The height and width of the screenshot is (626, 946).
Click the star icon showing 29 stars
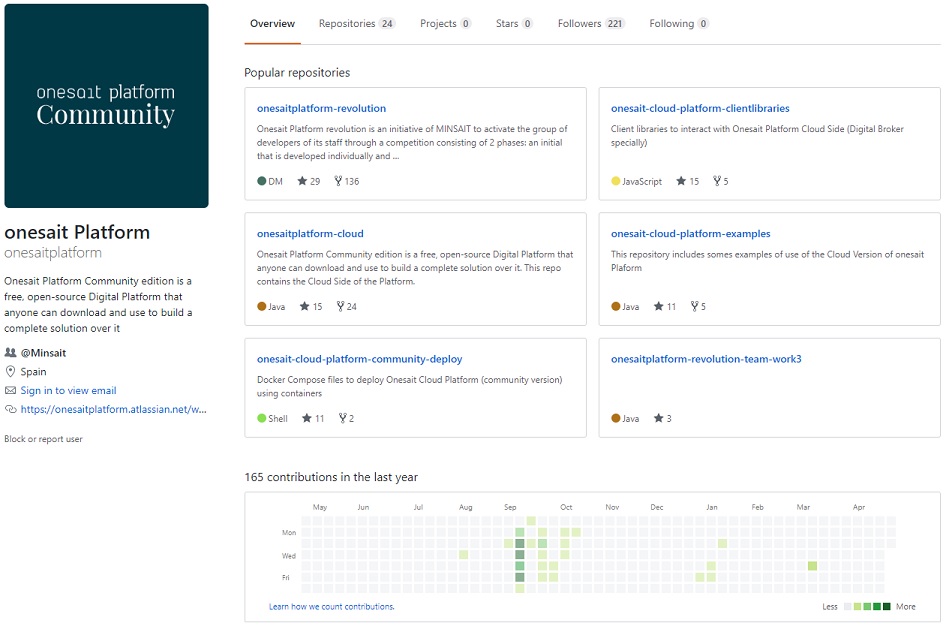(302, 181)
